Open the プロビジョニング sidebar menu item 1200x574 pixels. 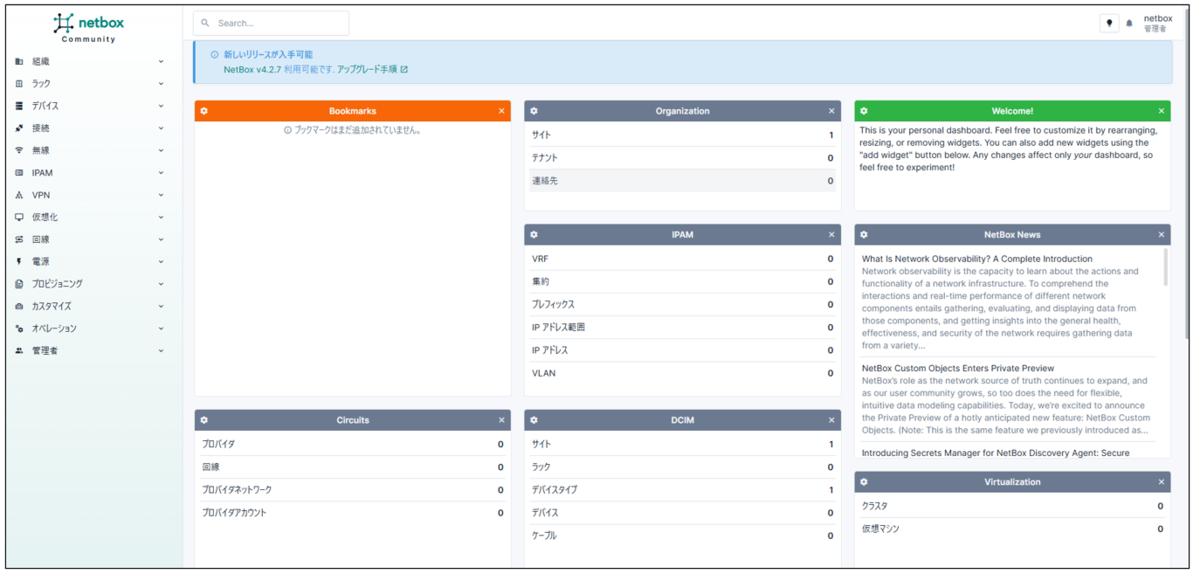[x=90, y=284]
